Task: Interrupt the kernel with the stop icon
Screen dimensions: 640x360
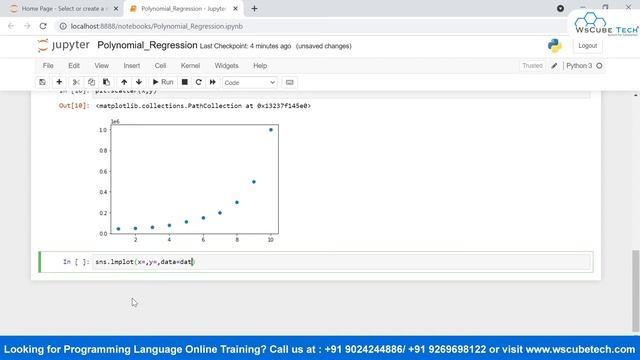Action: tap(184, 82)
